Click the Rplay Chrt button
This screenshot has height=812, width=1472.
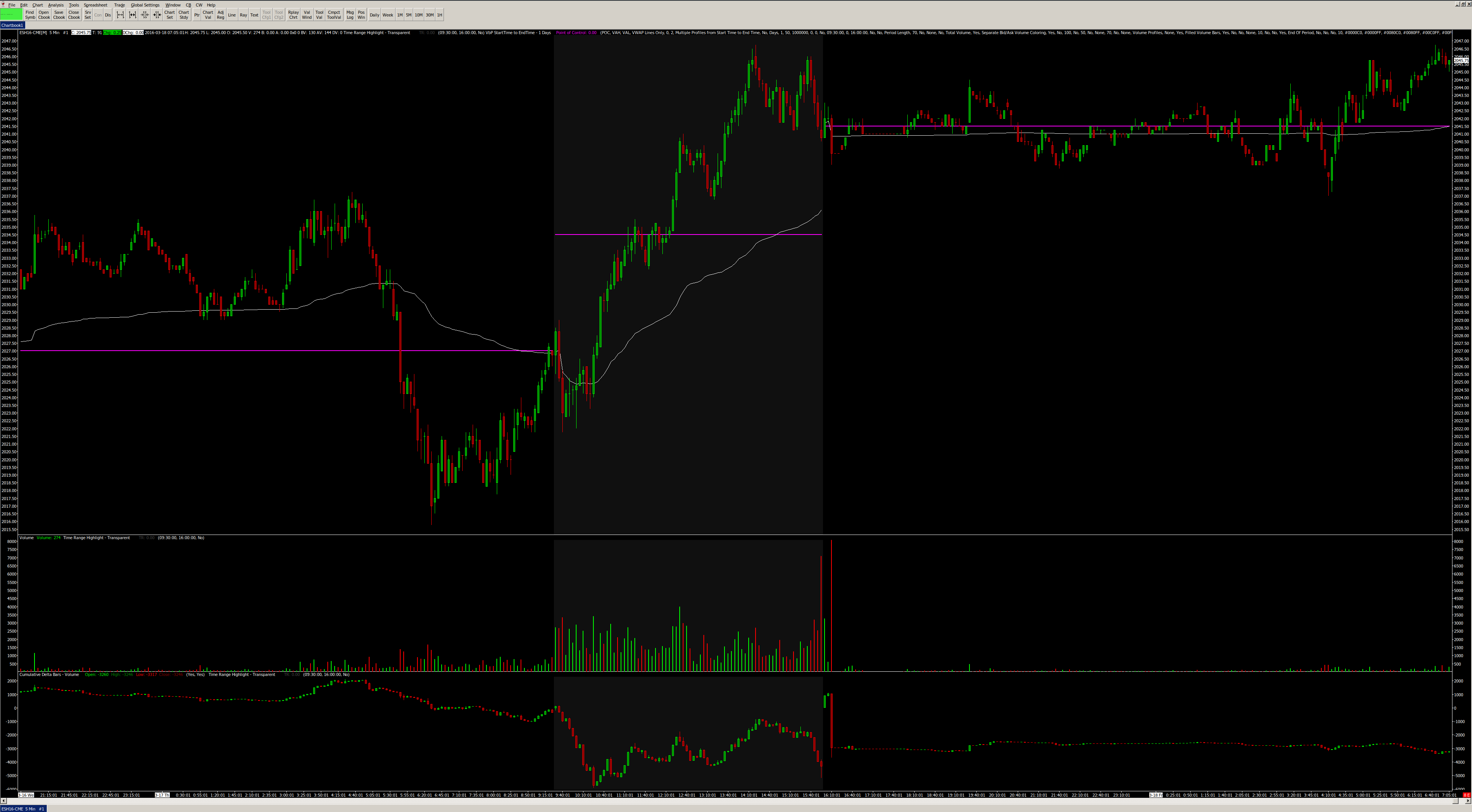[293, 15]
